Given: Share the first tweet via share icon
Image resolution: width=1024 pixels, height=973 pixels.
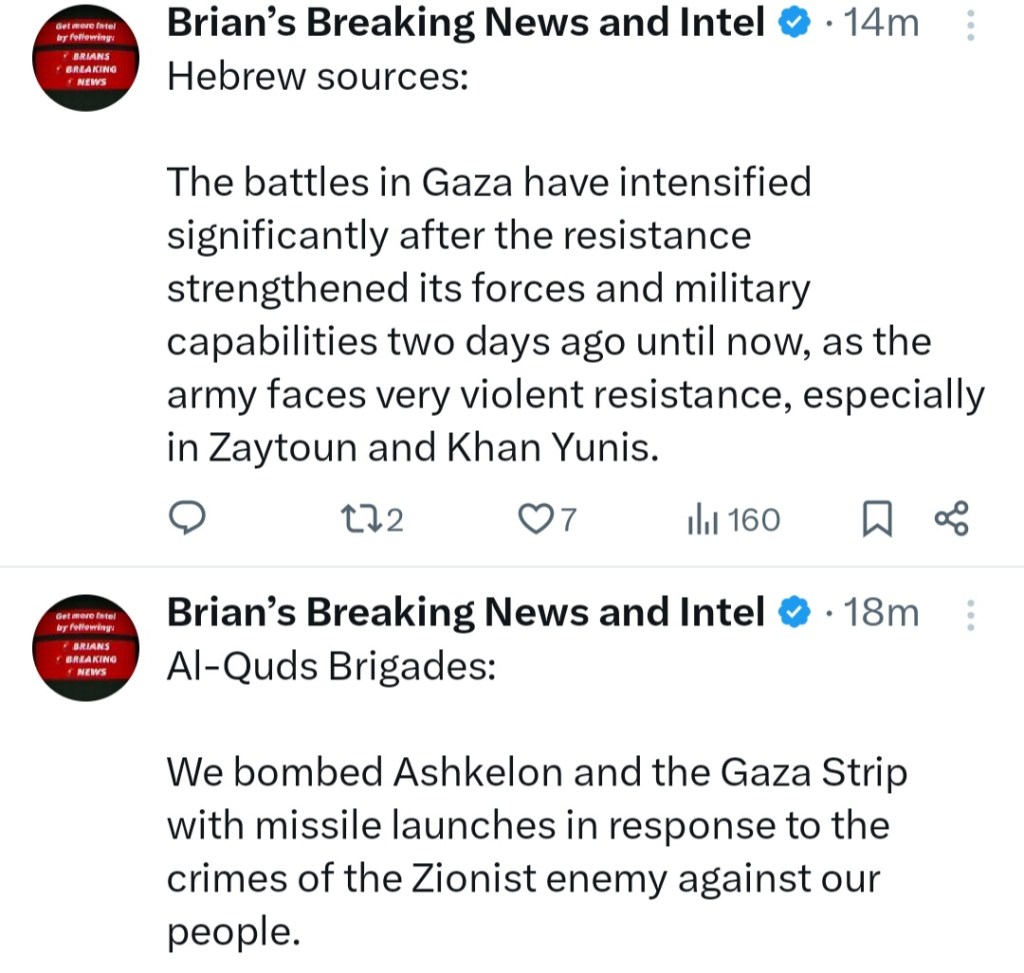Looking at the screenshot, I should point(951,519).
